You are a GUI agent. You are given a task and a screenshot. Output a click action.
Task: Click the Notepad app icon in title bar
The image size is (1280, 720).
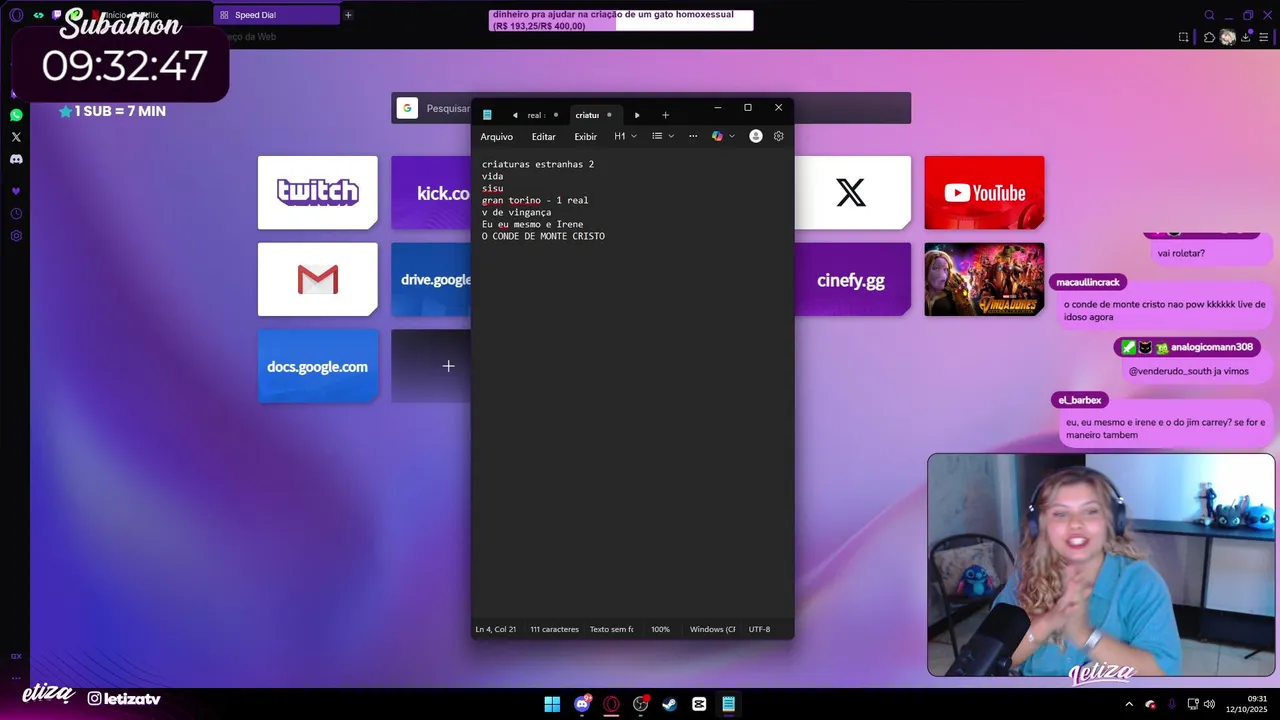(x=487, y=115)
